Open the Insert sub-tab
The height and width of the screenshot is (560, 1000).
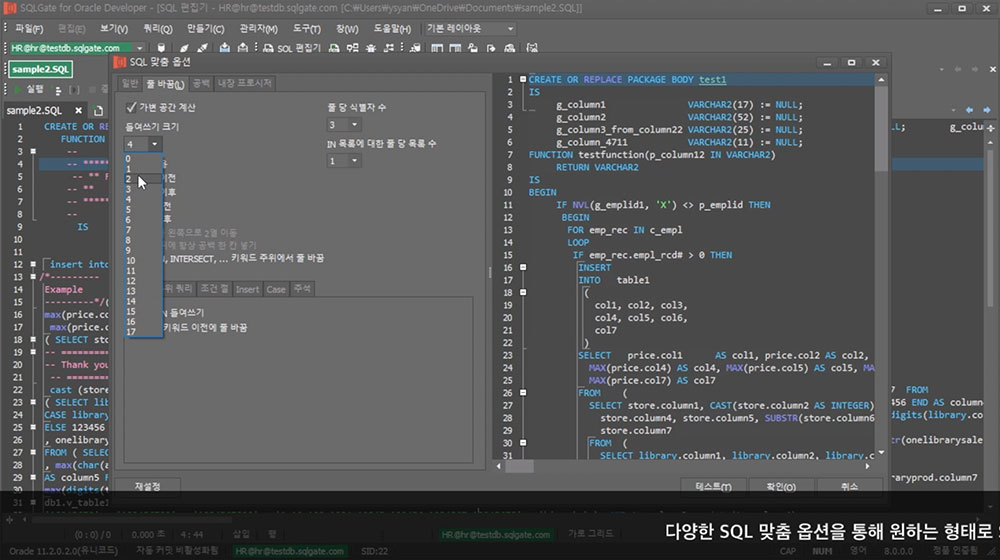pos(247,289)
